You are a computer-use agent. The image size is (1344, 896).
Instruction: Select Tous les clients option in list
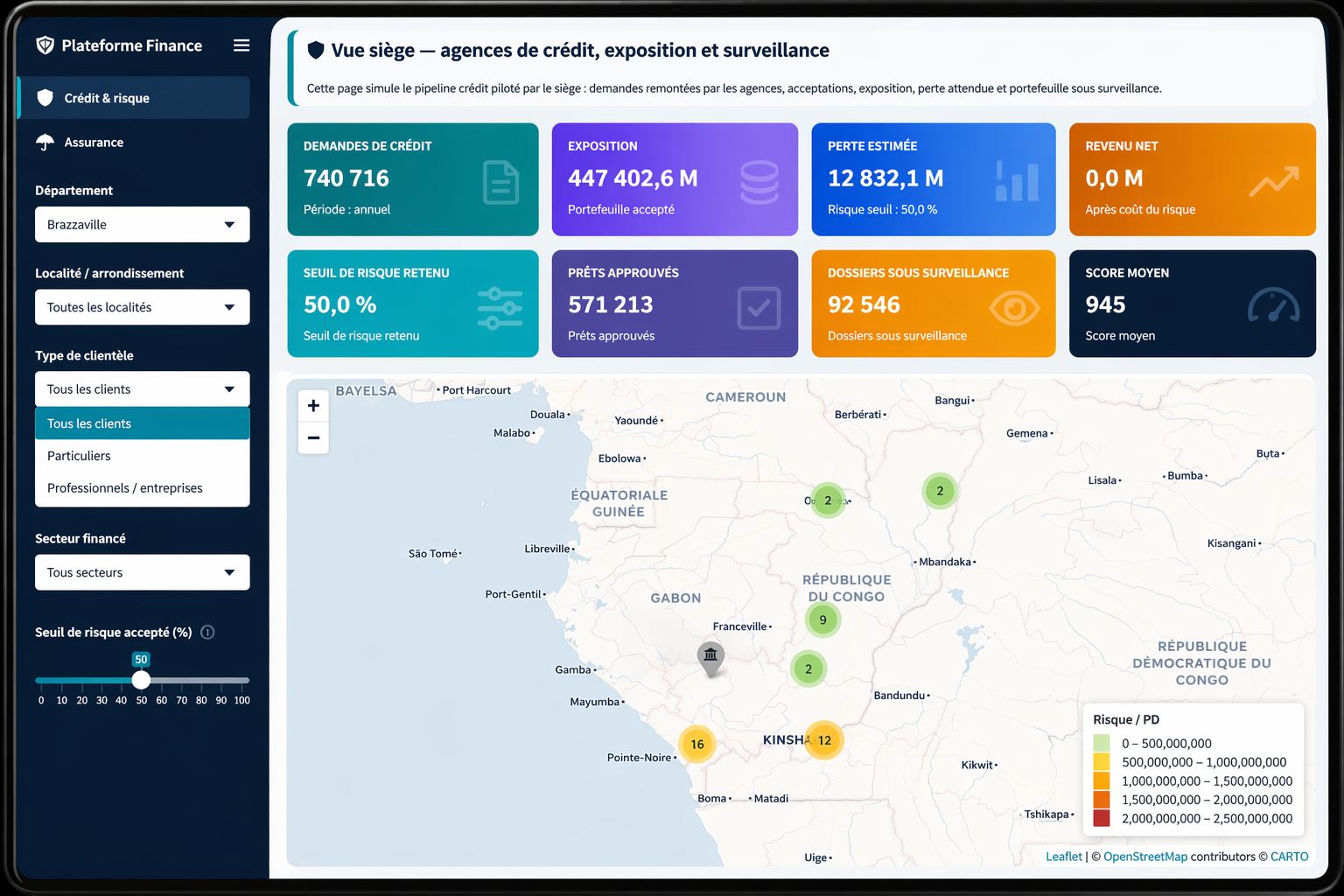point(143,423)
